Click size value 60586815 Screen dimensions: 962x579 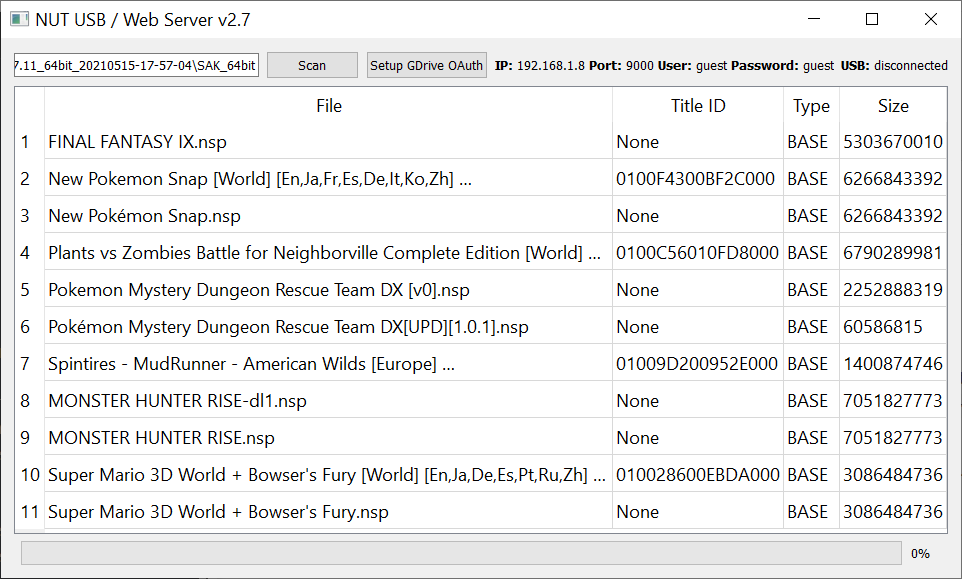[882, 327]
